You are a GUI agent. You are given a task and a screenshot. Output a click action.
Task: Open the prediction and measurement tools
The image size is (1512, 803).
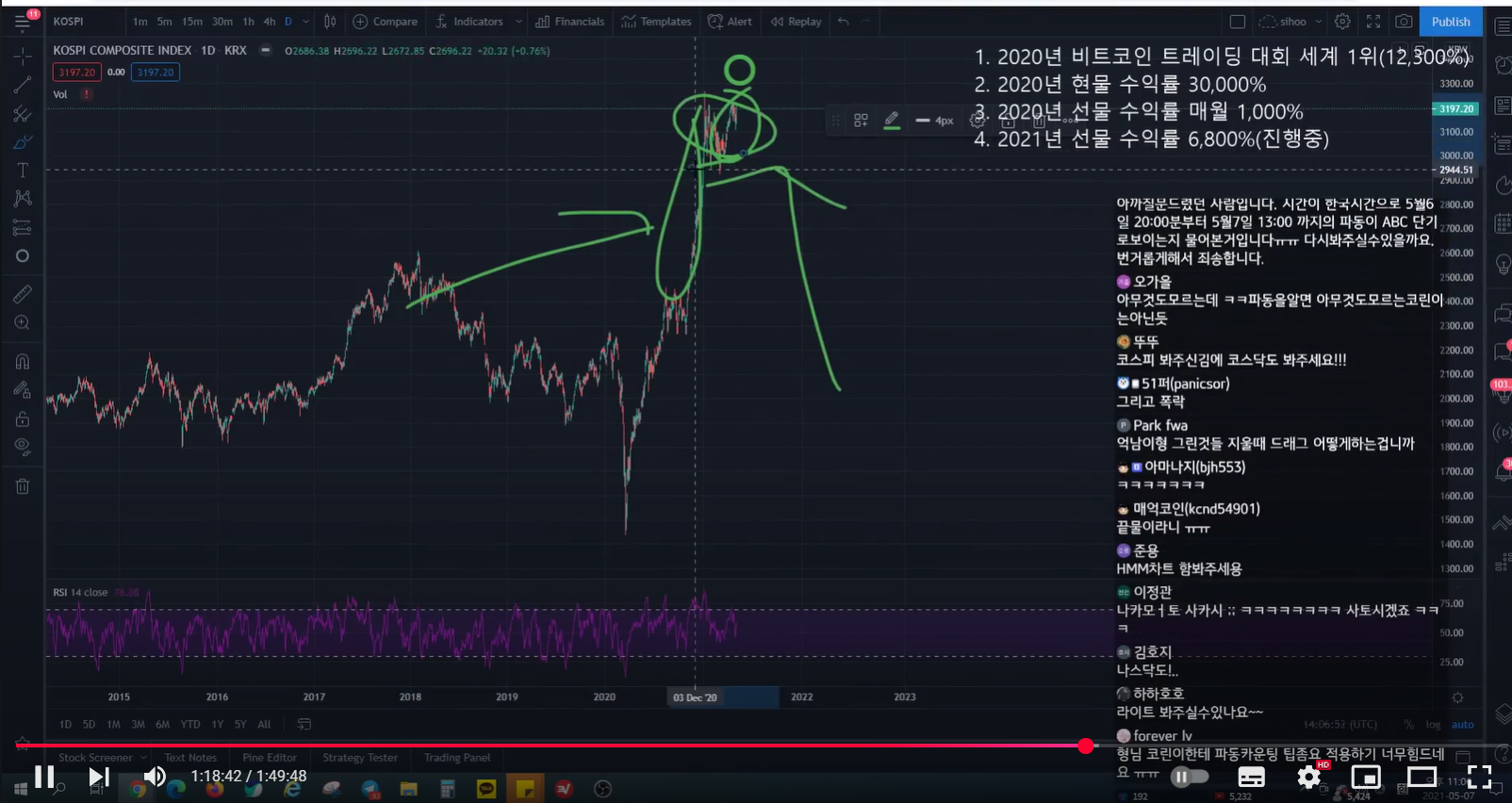23,227
